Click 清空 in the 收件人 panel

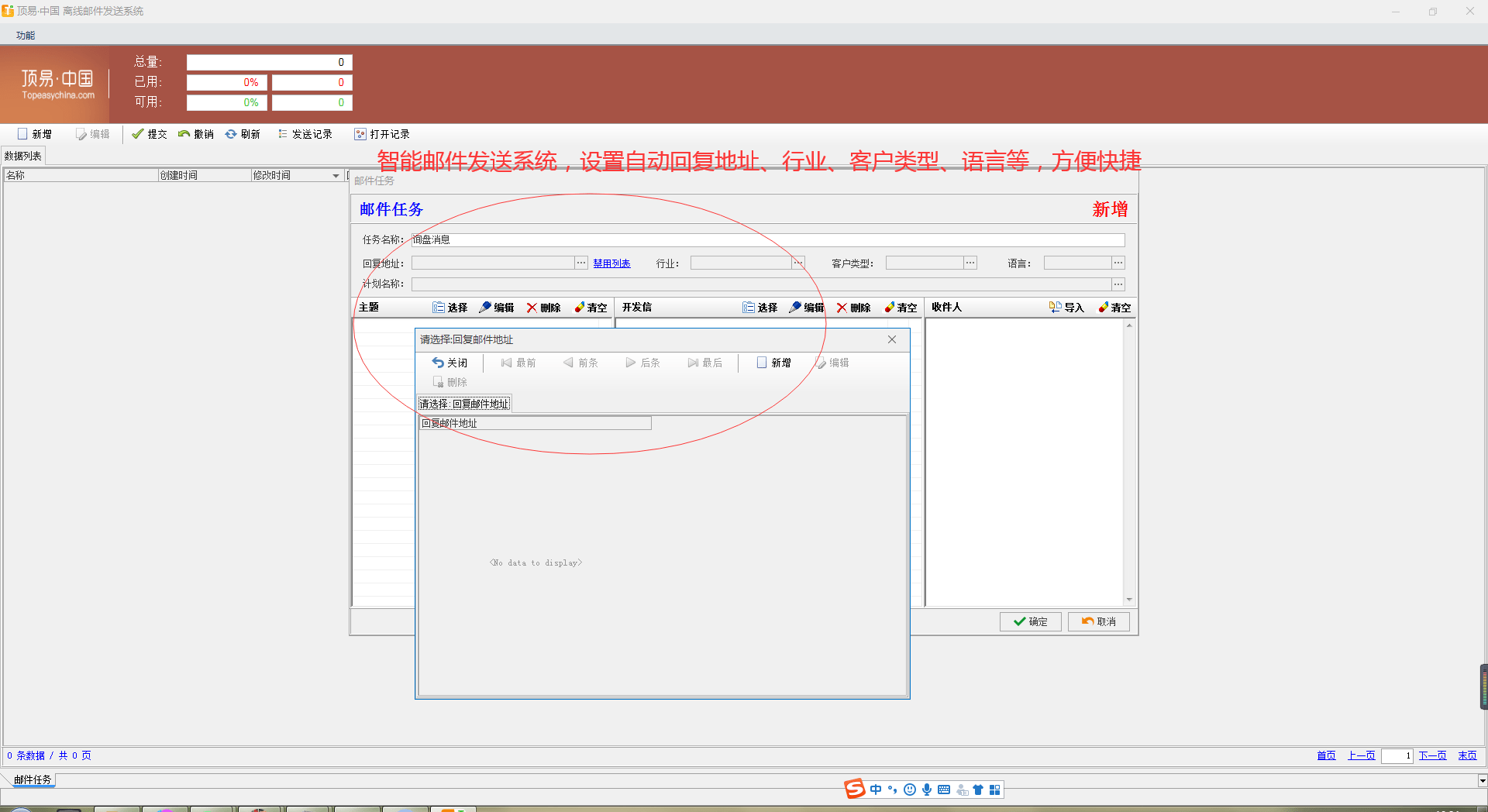(1114, 308)
